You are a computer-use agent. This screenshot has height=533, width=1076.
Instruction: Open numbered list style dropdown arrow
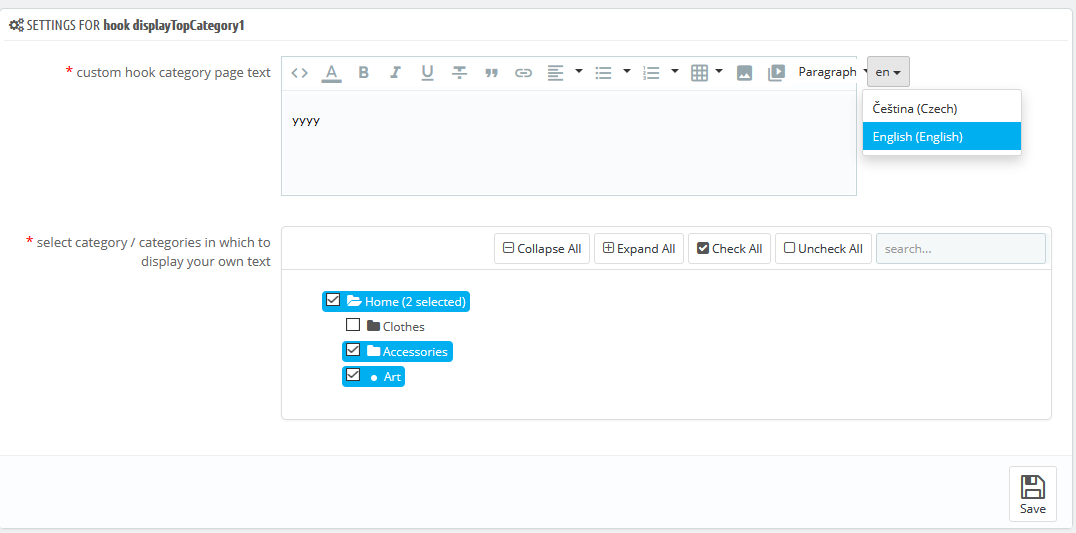(x=675, y=71)
